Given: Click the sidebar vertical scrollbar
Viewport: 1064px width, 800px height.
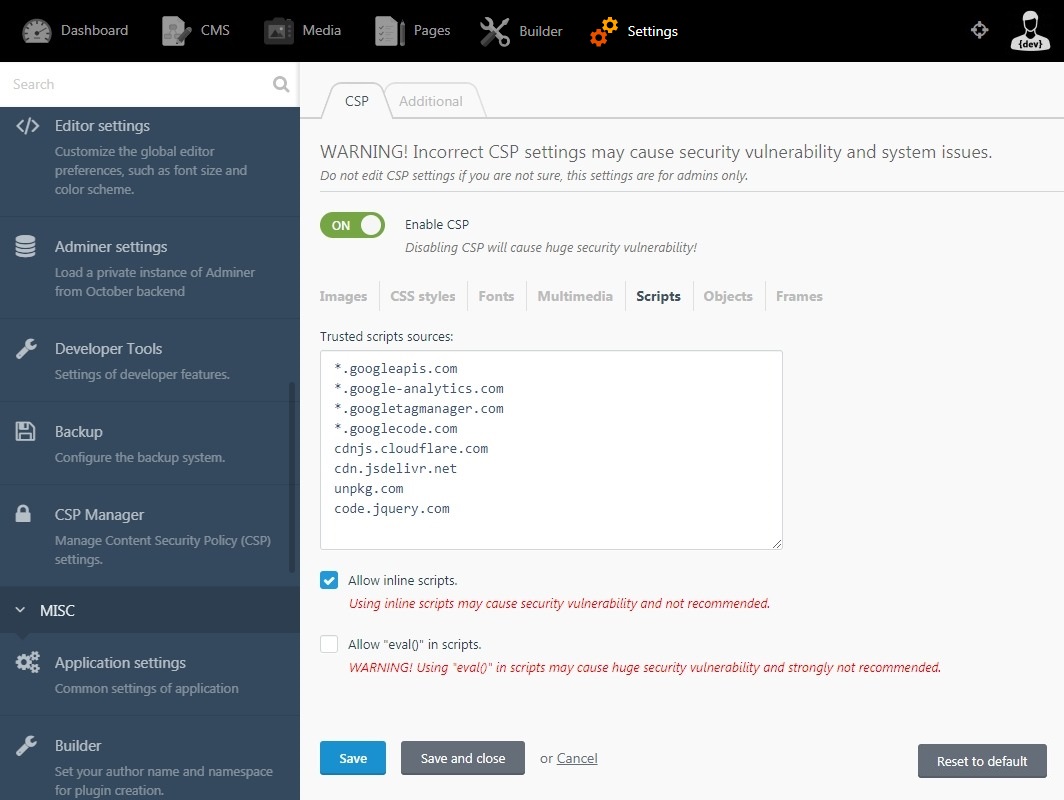Looking at the screenshot, I should pos(292,478).
